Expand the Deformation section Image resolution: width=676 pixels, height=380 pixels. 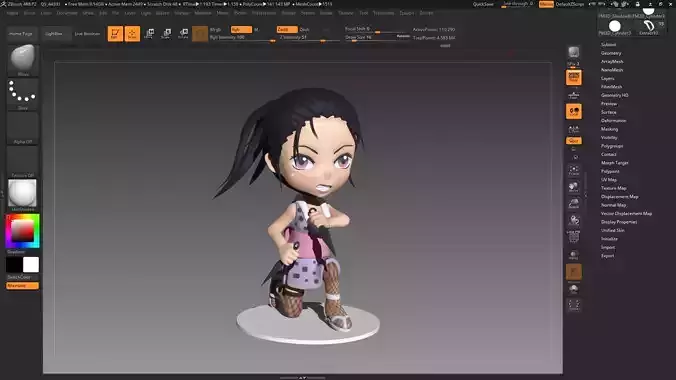[613, 121]
